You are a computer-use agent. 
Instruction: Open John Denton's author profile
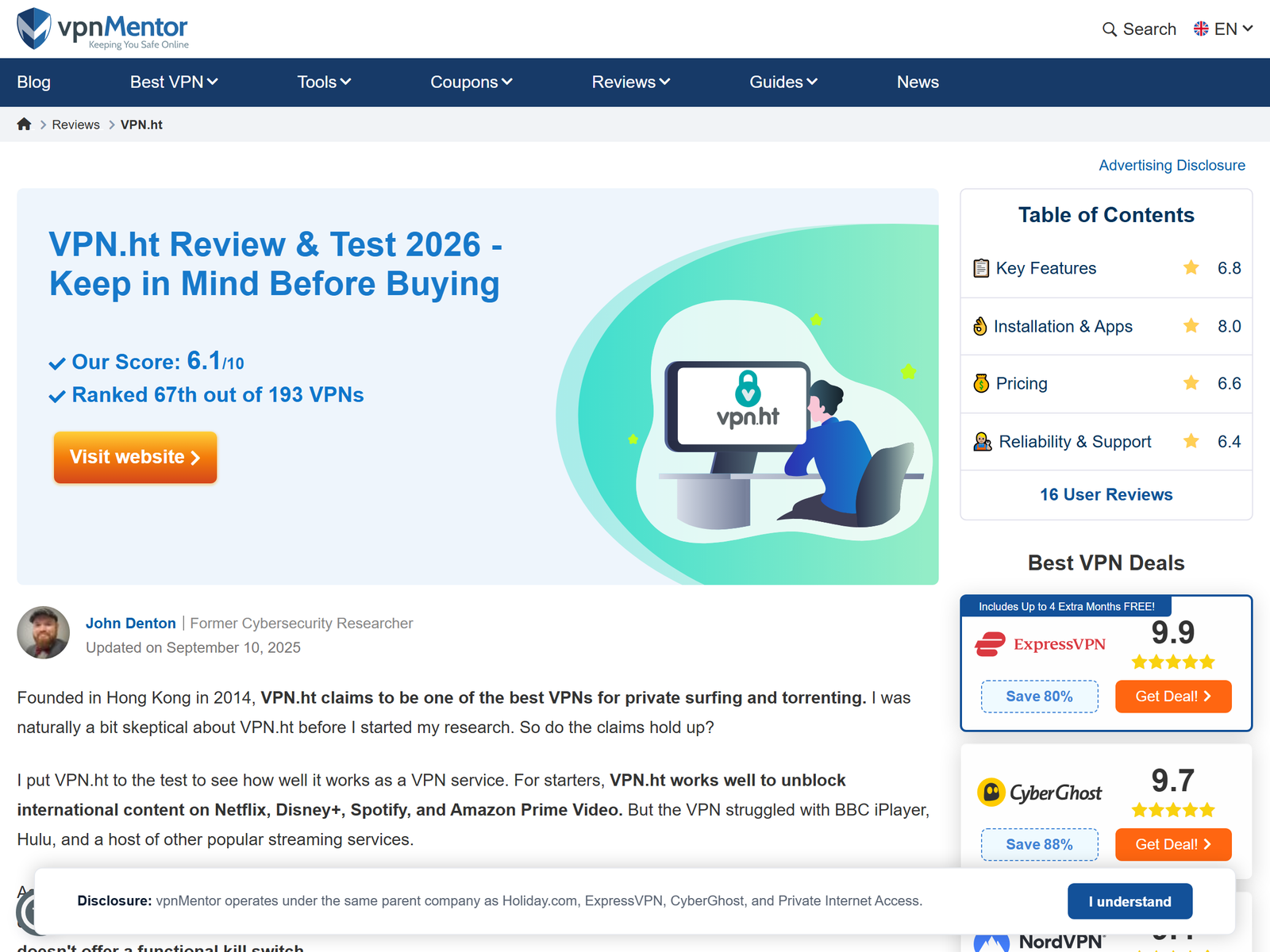point(131,624)
